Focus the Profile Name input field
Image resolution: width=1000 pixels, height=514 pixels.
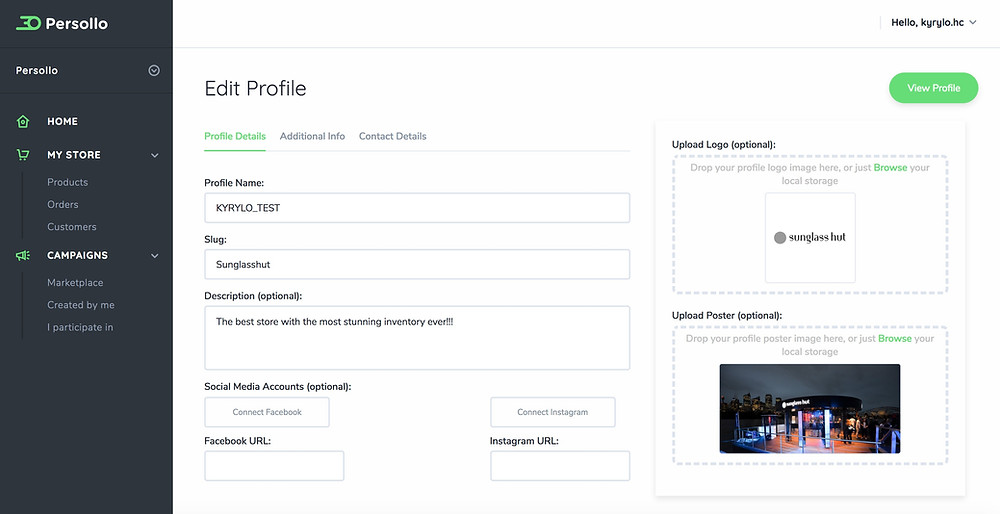(417, 208)
